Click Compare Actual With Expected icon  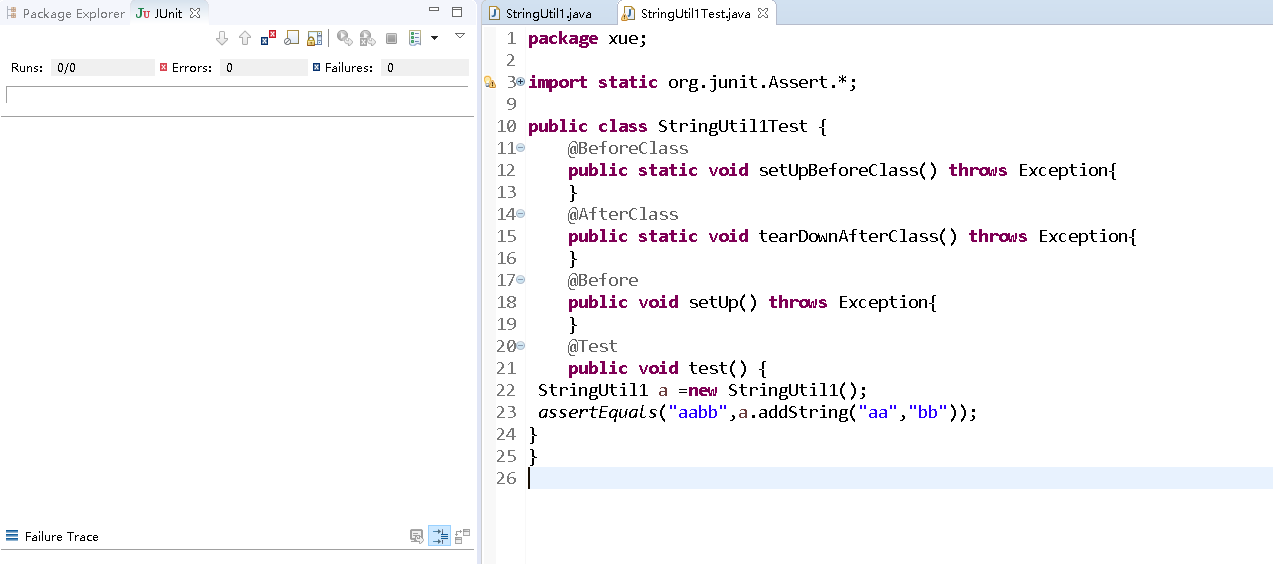[x=462, y=536]
